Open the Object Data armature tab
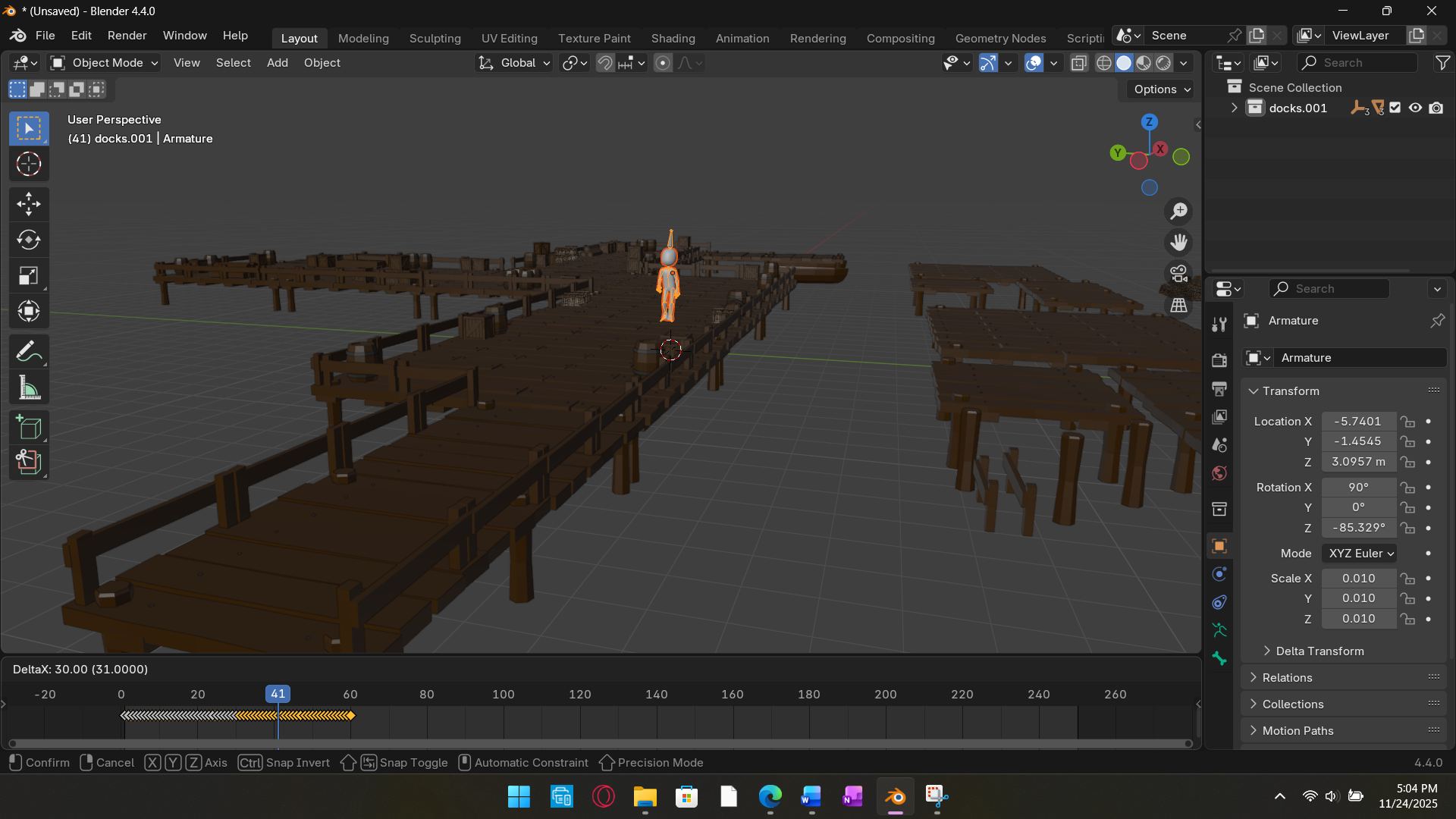Image resolution: width=1456 pixels, height=819 pixels. (x=1219, y=630)
